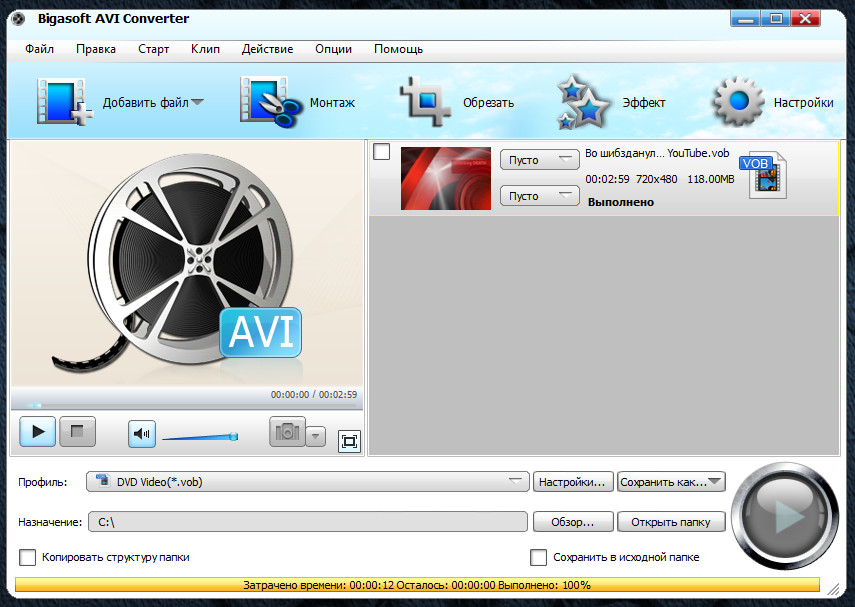855x607 pixels.
Task: Click the Монтаж label in toolbar
Action: [332, 103]
